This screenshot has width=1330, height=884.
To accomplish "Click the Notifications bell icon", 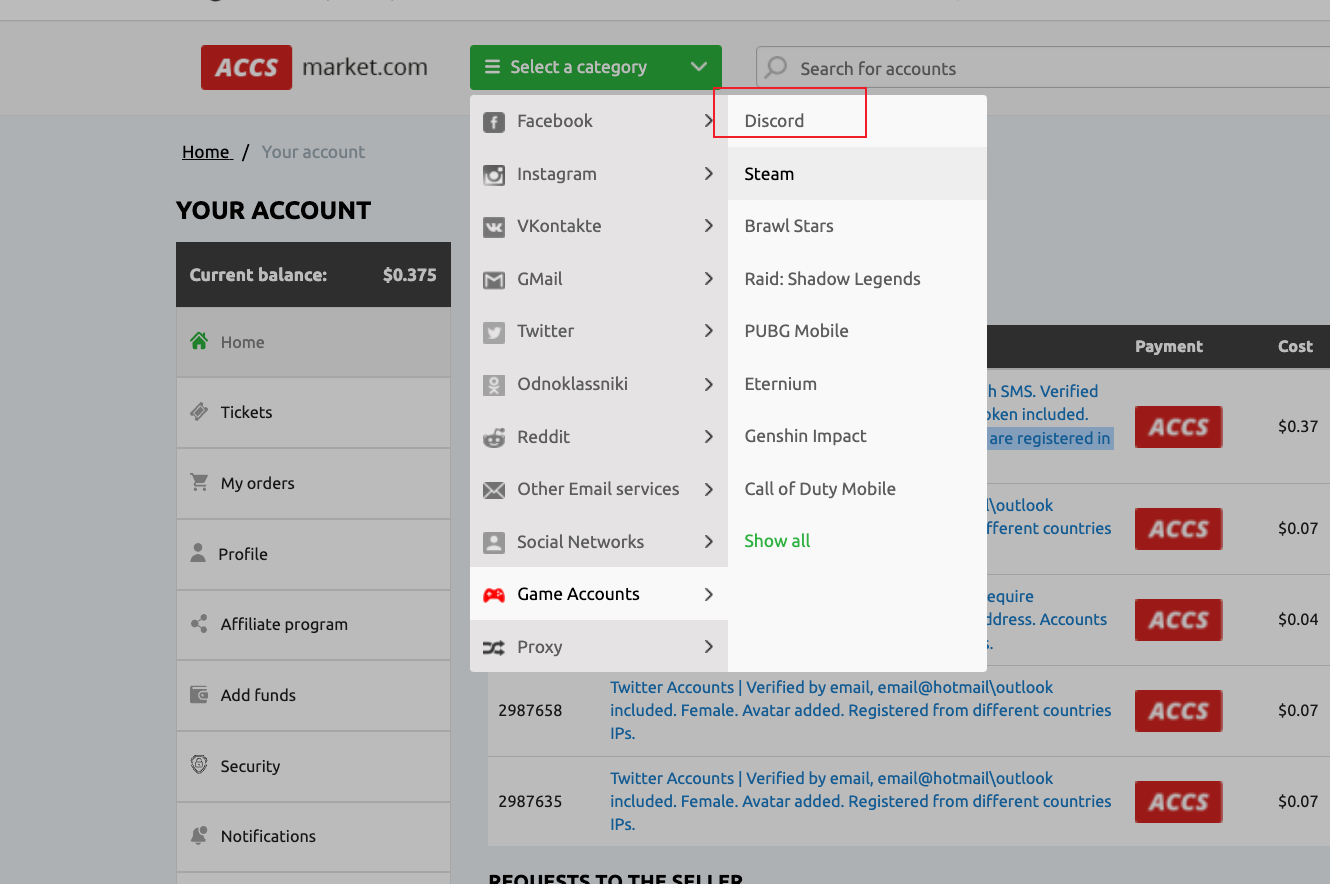I will point(199,835).
